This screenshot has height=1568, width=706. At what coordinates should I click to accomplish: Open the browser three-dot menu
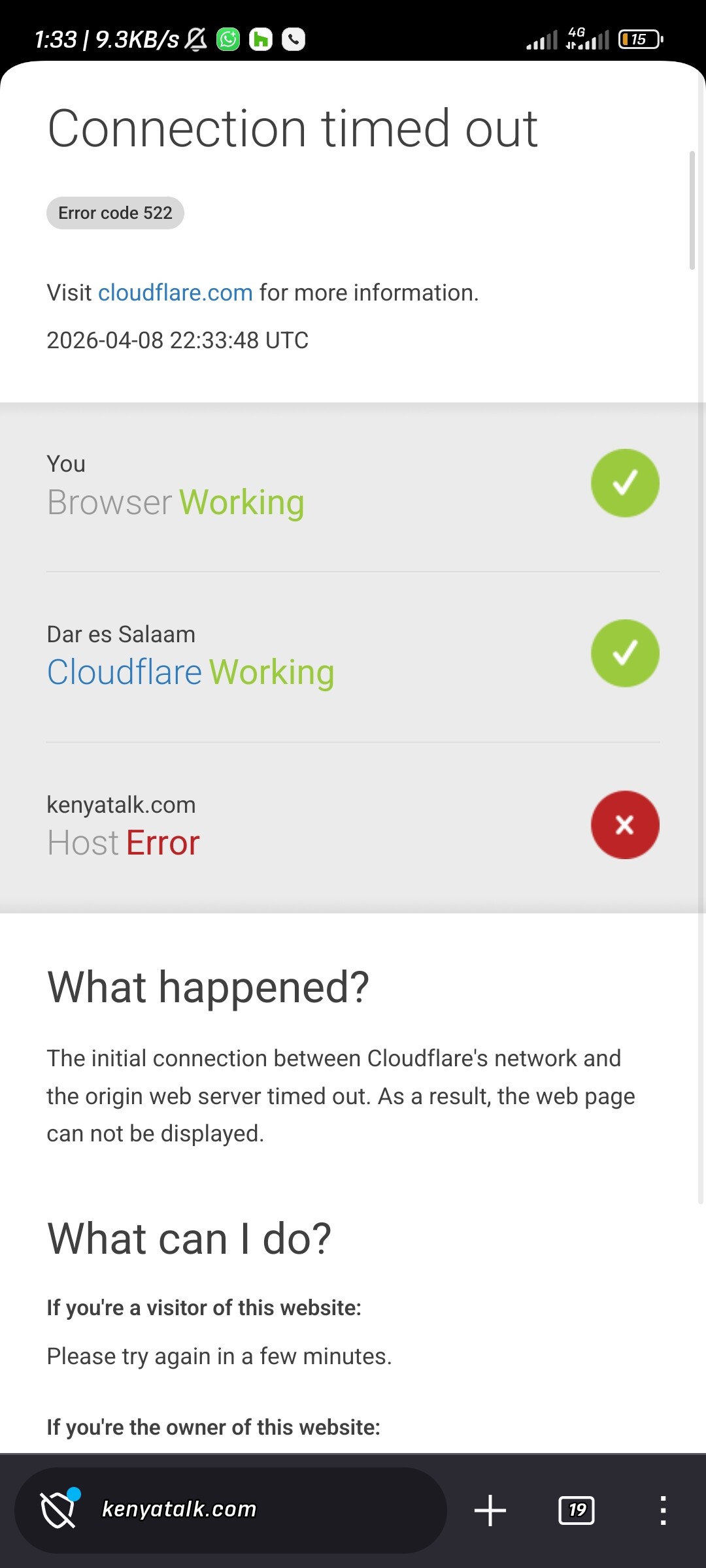663,1511
